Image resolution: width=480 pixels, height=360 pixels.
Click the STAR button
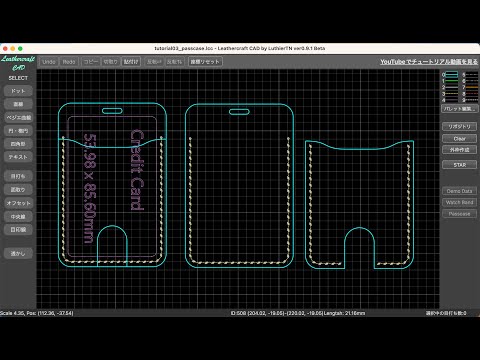tap(460, 165)
